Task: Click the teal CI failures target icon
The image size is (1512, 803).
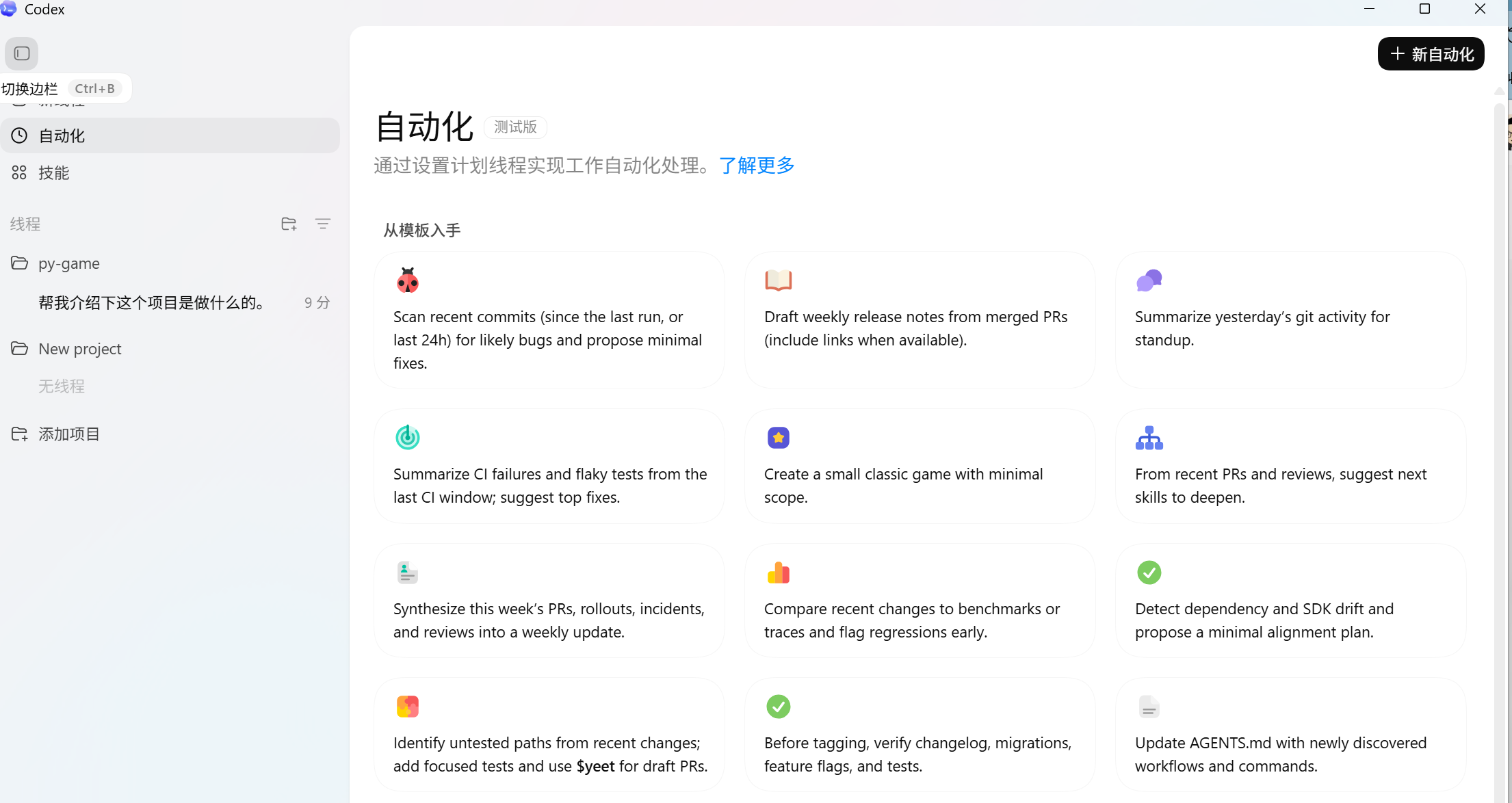Action: click(407, 437)
